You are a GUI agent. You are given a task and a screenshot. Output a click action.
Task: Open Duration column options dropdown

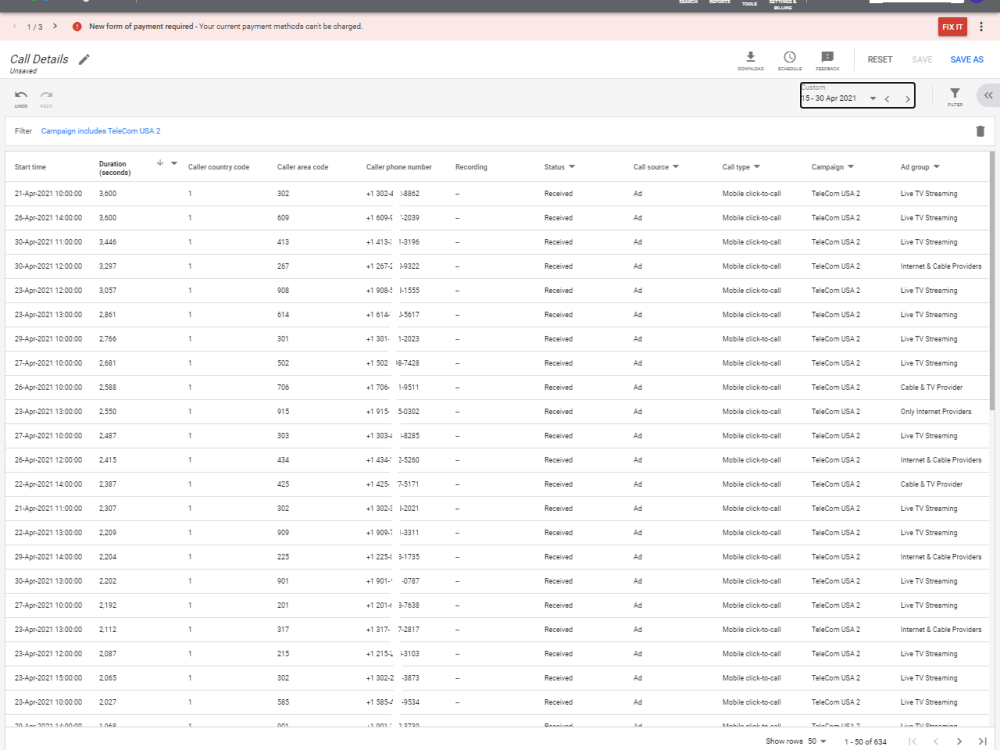pos(174,163)
